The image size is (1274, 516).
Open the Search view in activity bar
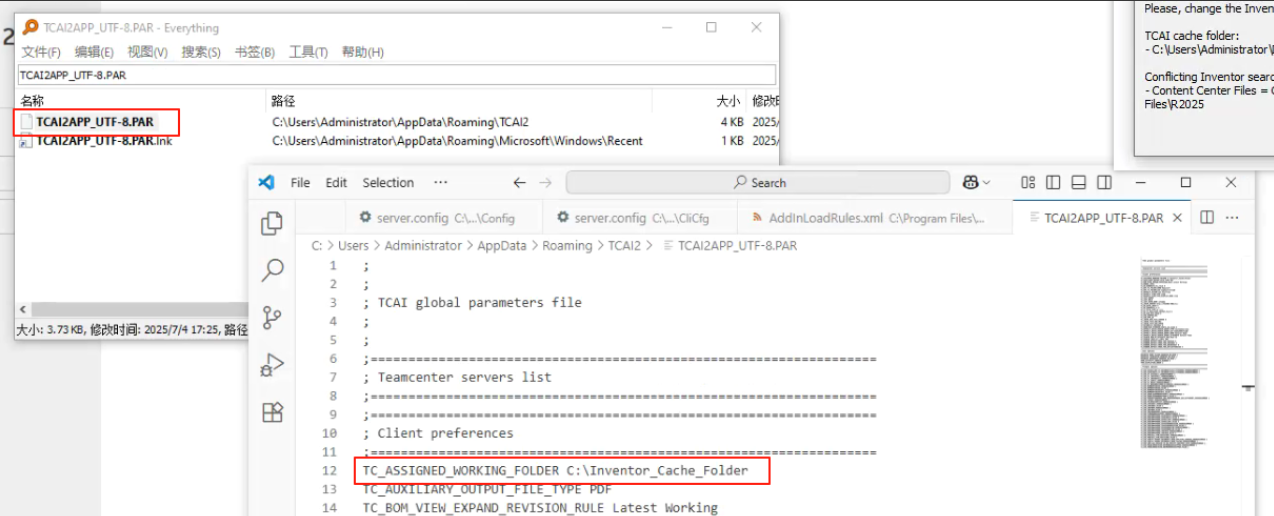272,270
